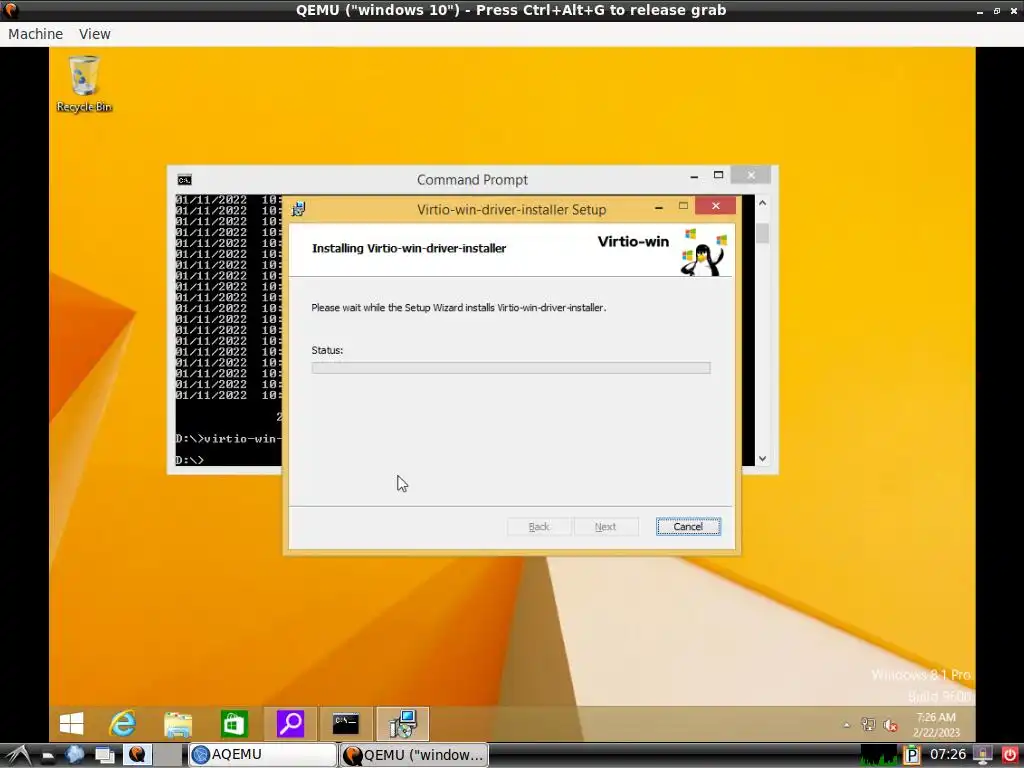Click the Command Prompt scroll down arrow
Viewport: 1024px width, 768px height.
tap(762, 458)
